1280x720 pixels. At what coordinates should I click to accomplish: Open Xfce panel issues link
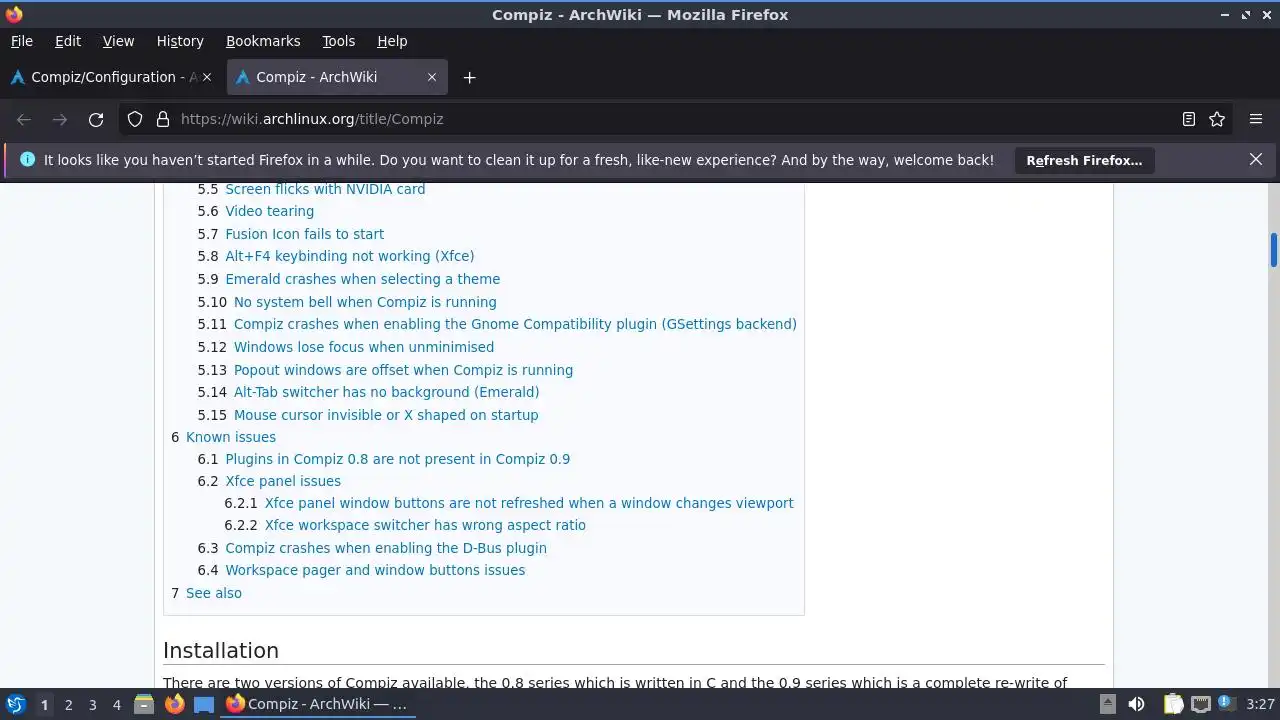click(283, 481)
